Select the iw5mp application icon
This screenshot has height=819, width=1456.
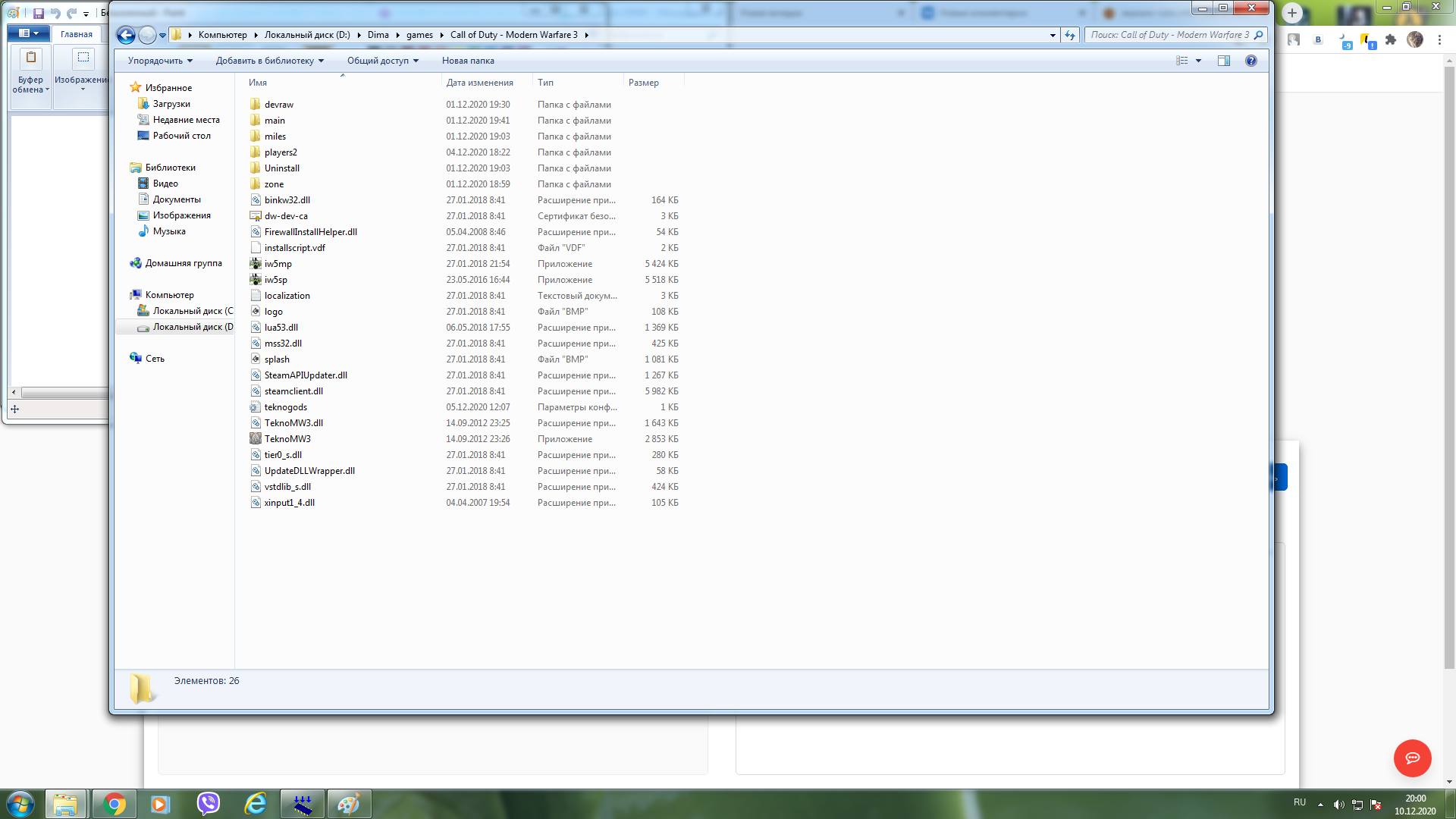click(x=256, y=264)
